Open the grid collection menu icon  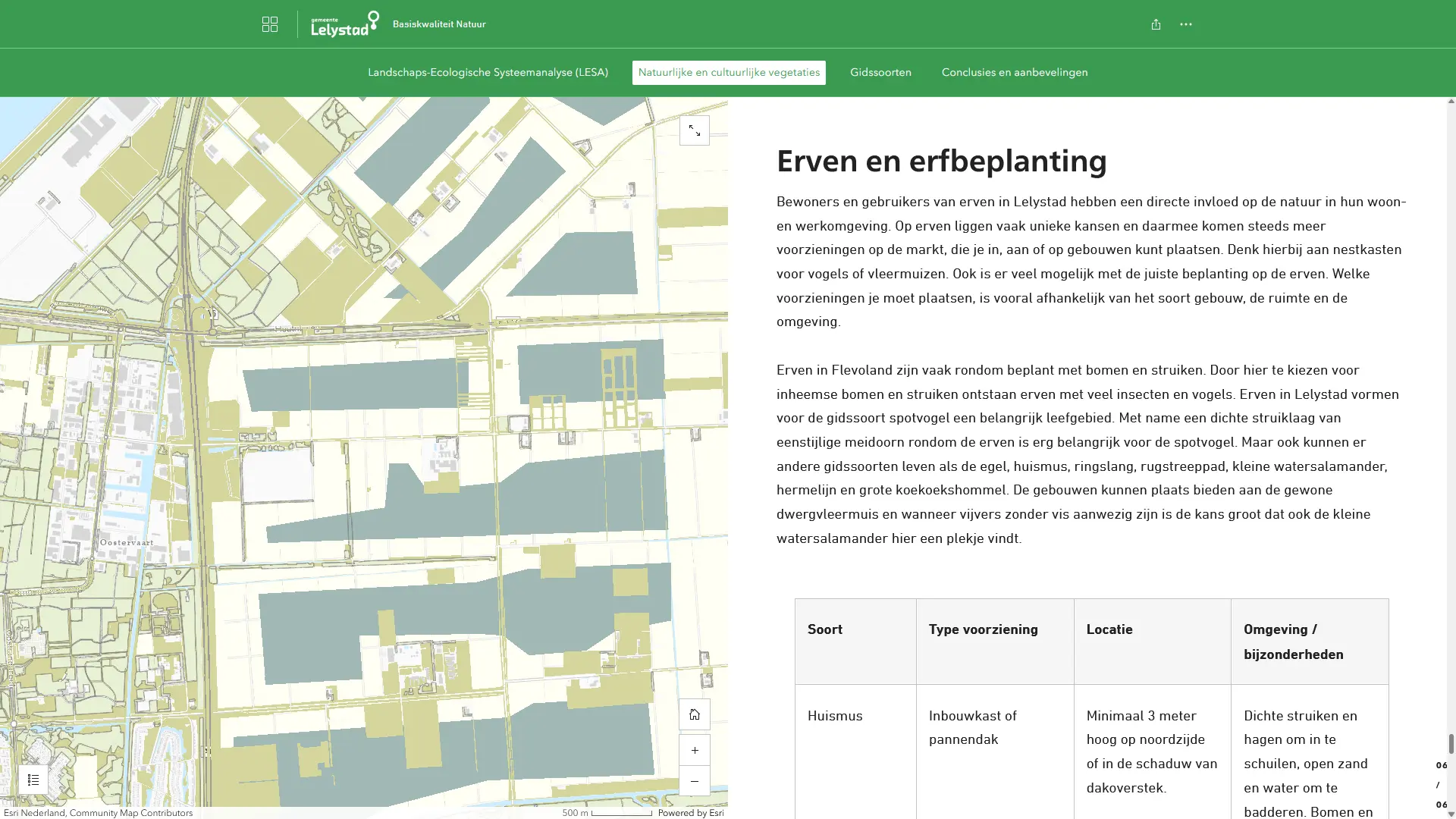pyautogui.click(x=270, y=24)
